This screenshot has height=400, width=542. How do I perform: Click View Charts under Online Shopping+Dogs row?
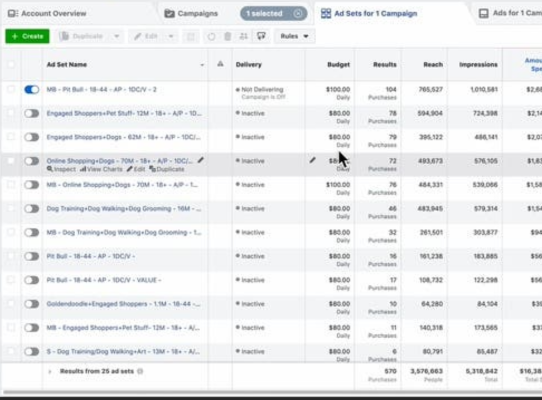[x=101, y=169]
